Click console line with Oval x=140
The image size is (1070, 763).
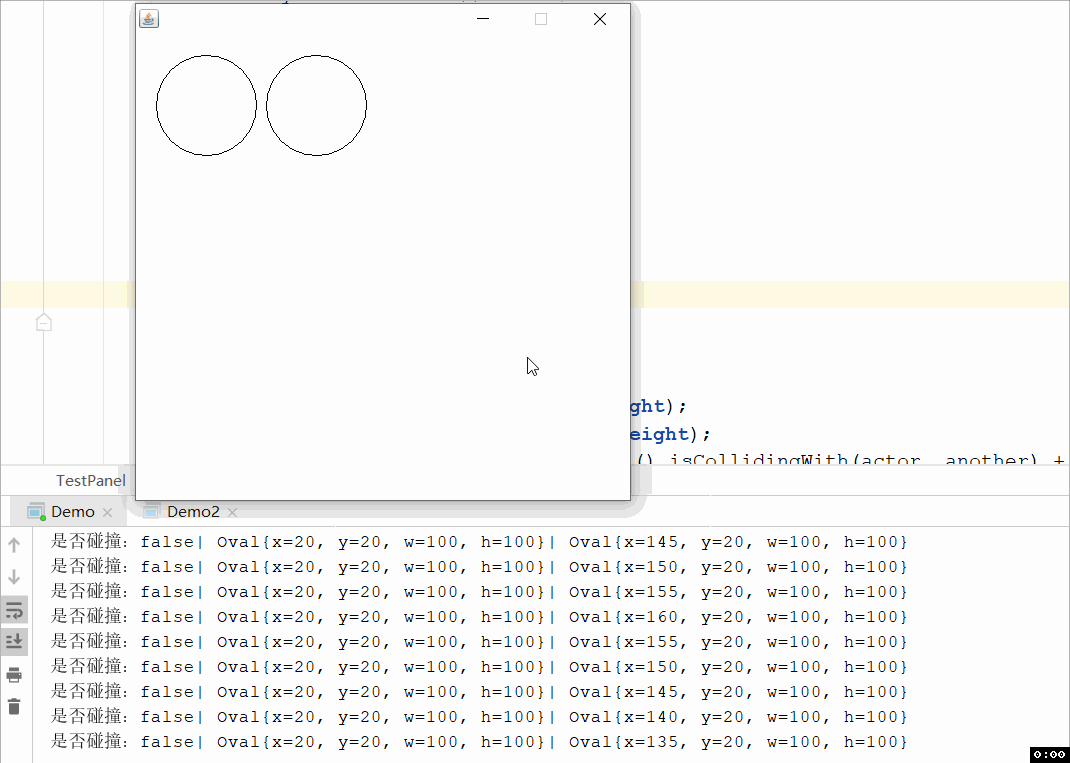pos(480,717)
